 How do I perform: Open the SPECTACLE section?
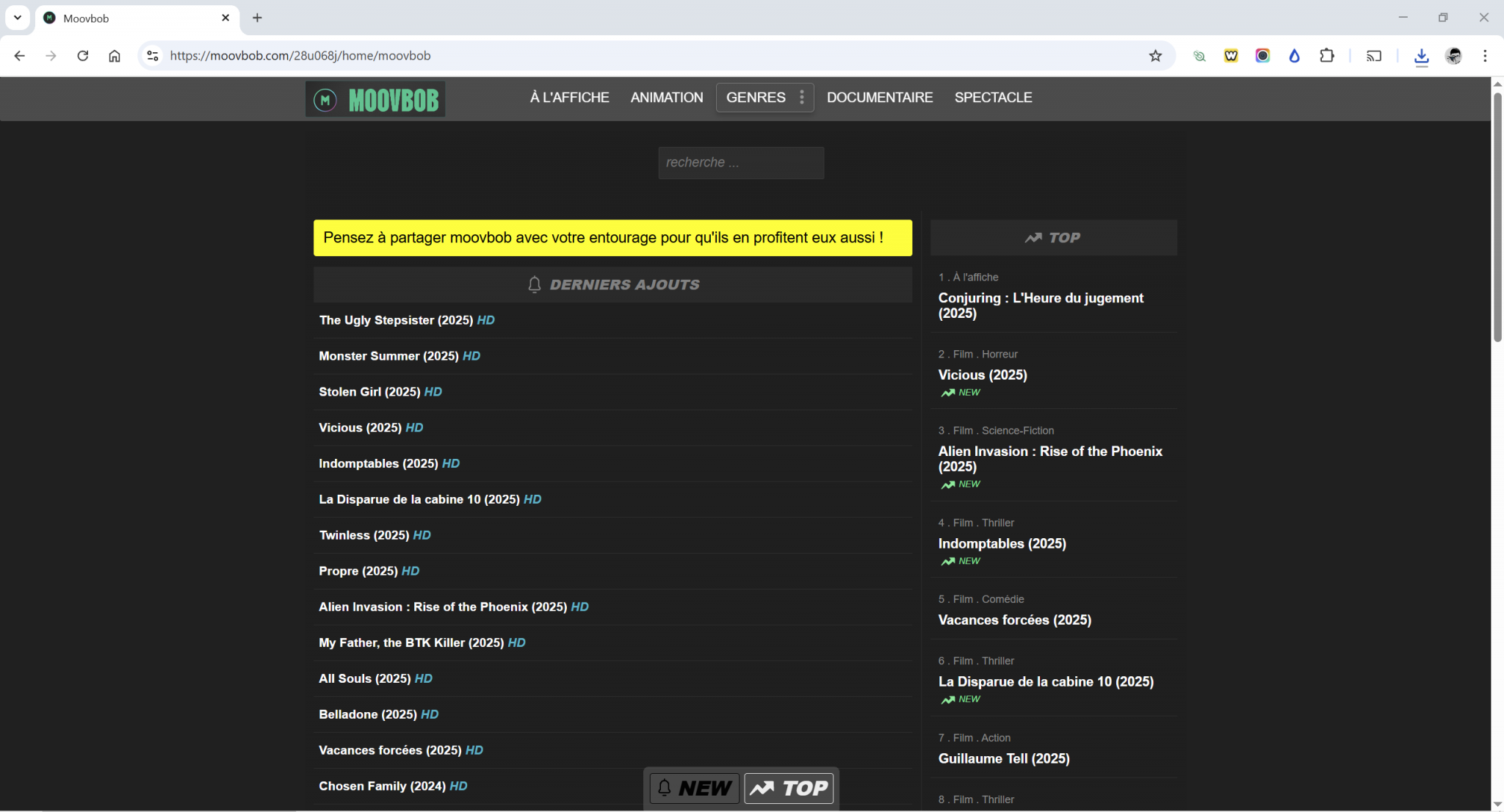coord(993,97)
